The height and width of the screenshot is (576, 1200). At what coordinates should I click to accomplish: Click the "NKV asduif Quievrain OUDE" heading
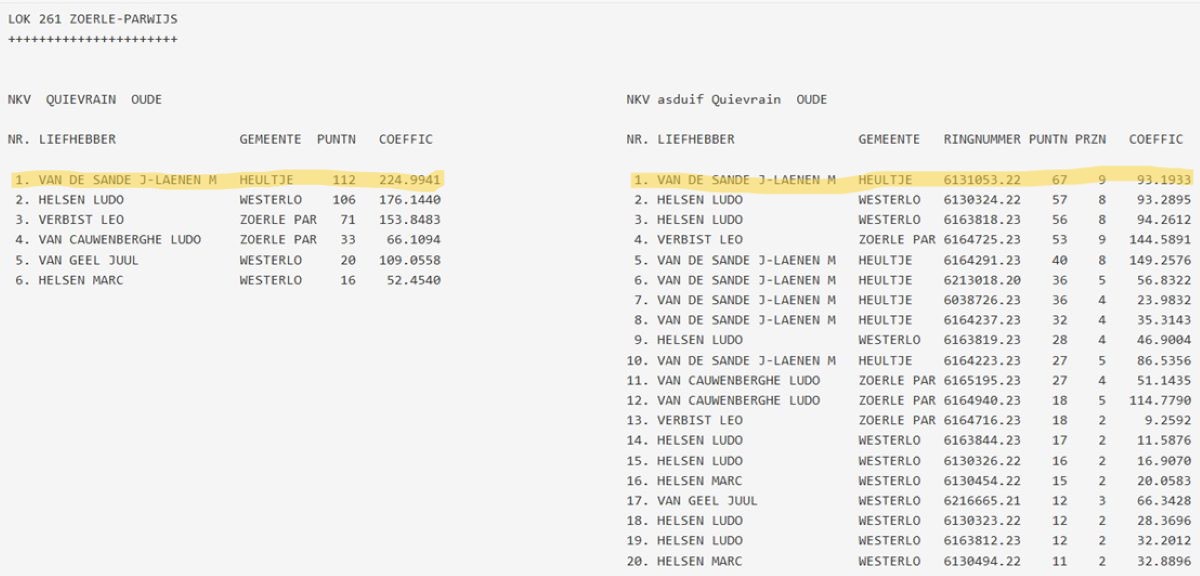tap(726, 99)
